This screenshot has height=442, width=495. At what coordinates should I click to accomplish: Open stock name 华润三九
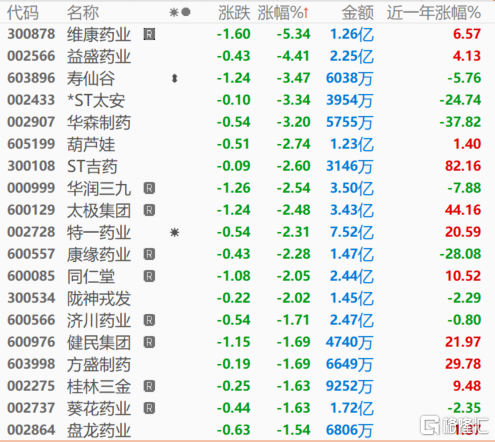99,188
